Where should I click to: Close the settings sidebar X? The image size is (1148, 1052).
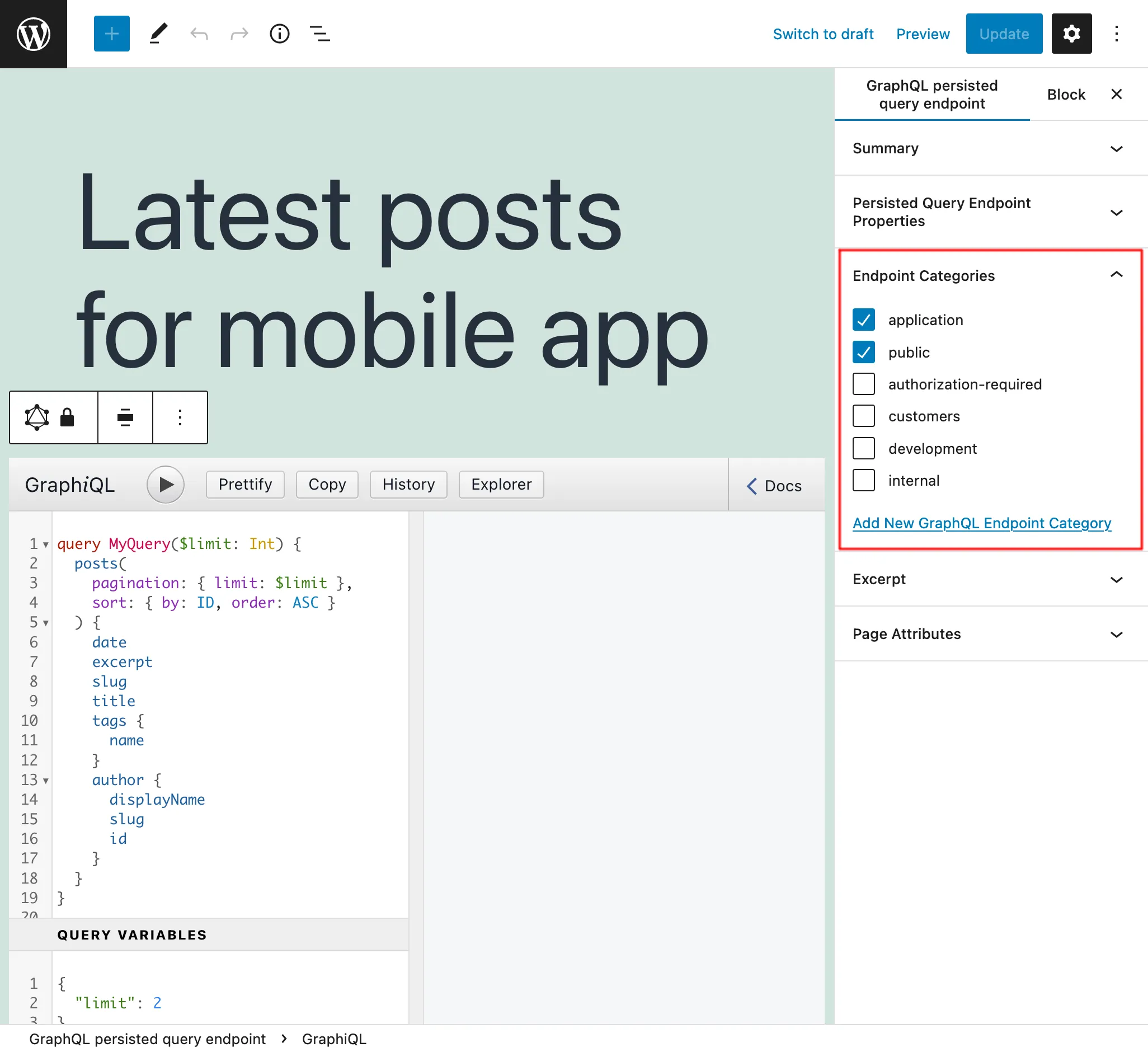click(x=1116, y=94)
